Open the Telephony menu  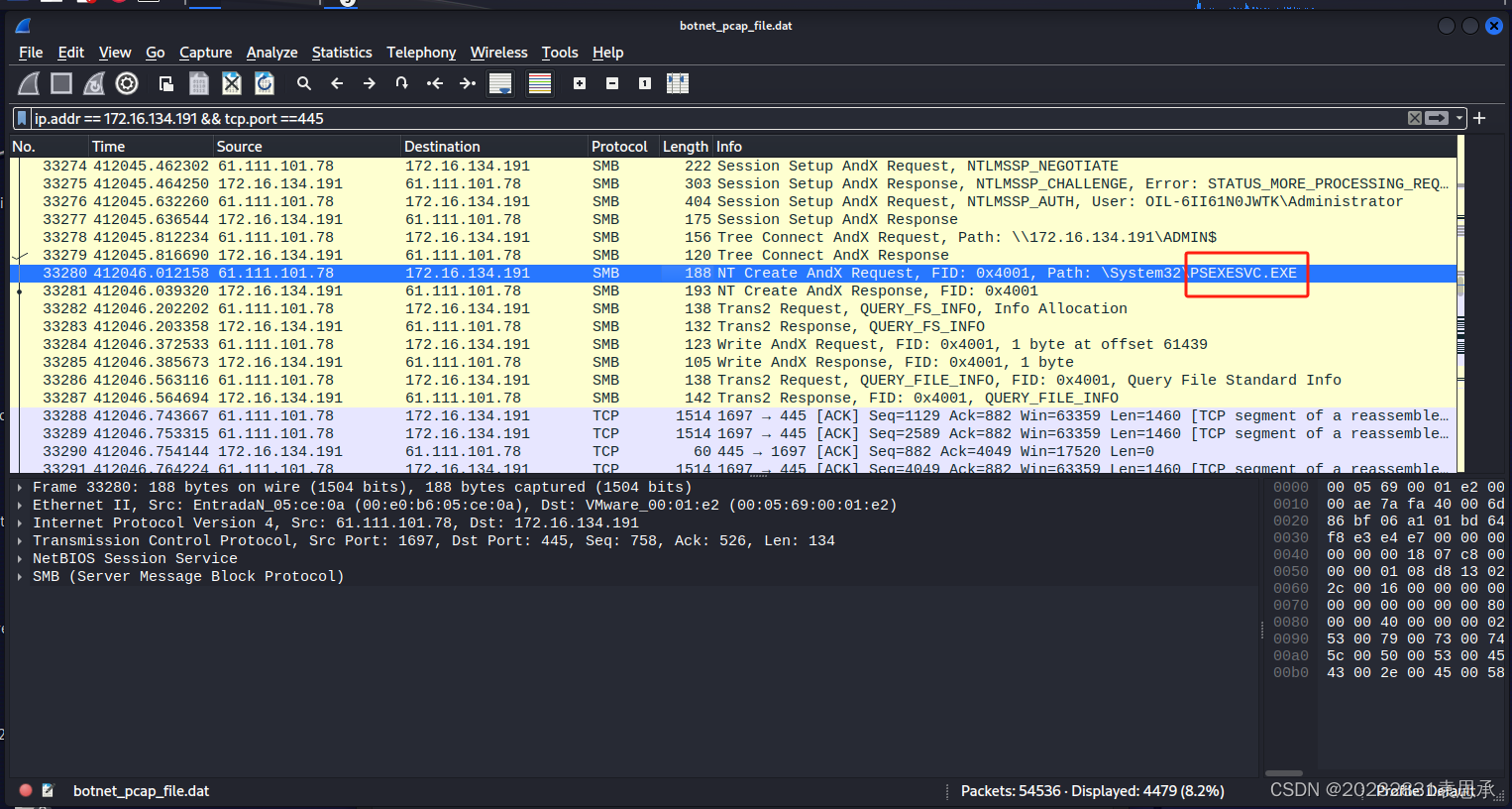coord(421,53)
